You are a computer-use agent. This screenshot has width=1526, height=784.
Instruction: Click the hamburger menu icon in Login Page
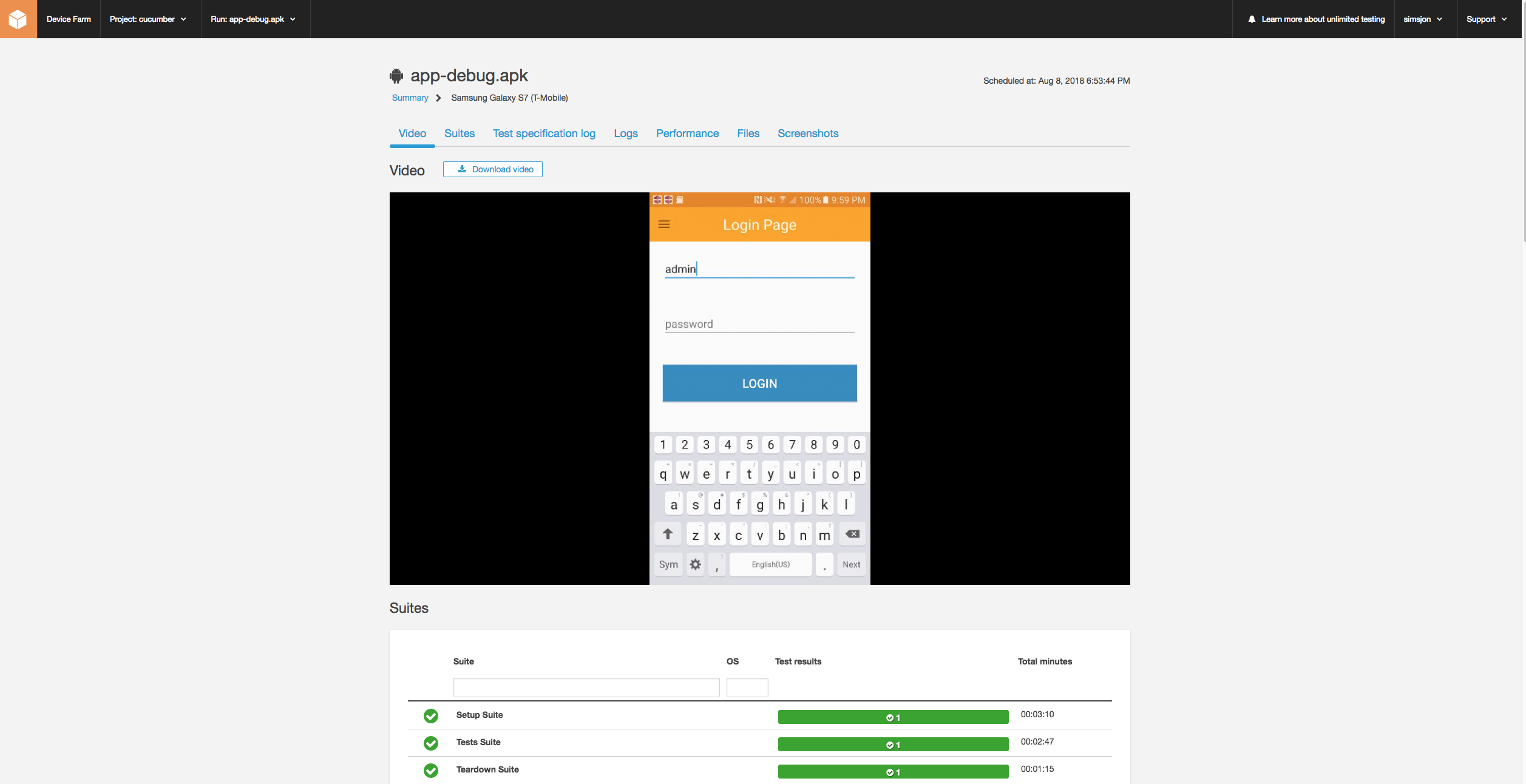pos(664,225)
